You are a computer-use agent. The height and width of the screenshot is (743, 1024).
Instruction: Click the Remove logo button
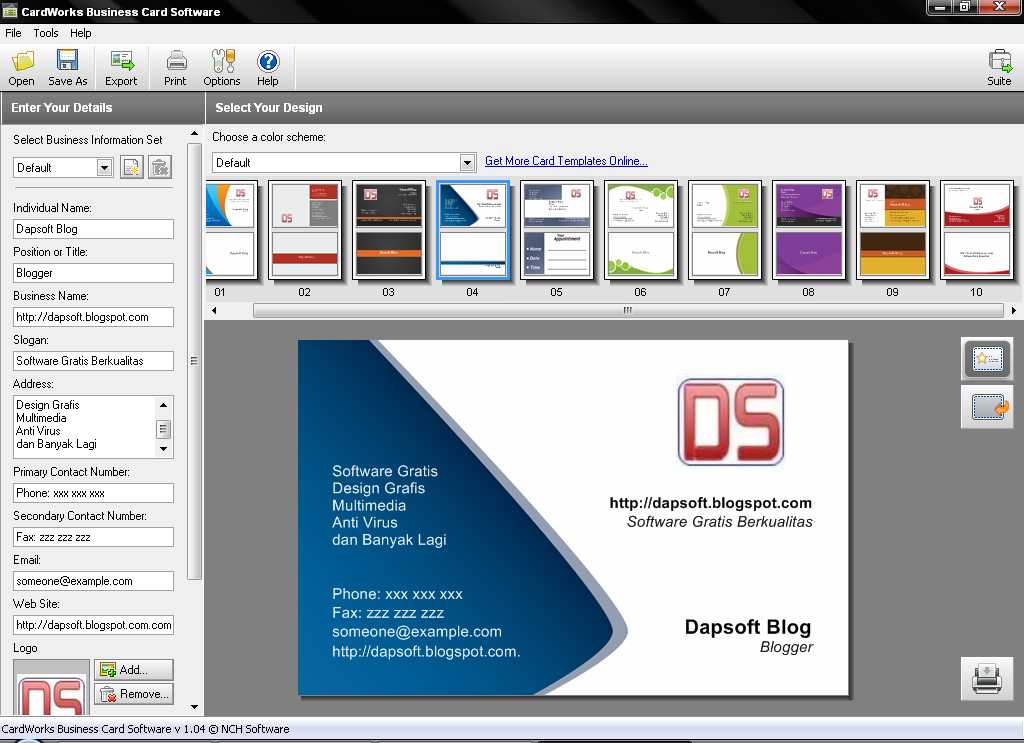(x=134, y=693)
